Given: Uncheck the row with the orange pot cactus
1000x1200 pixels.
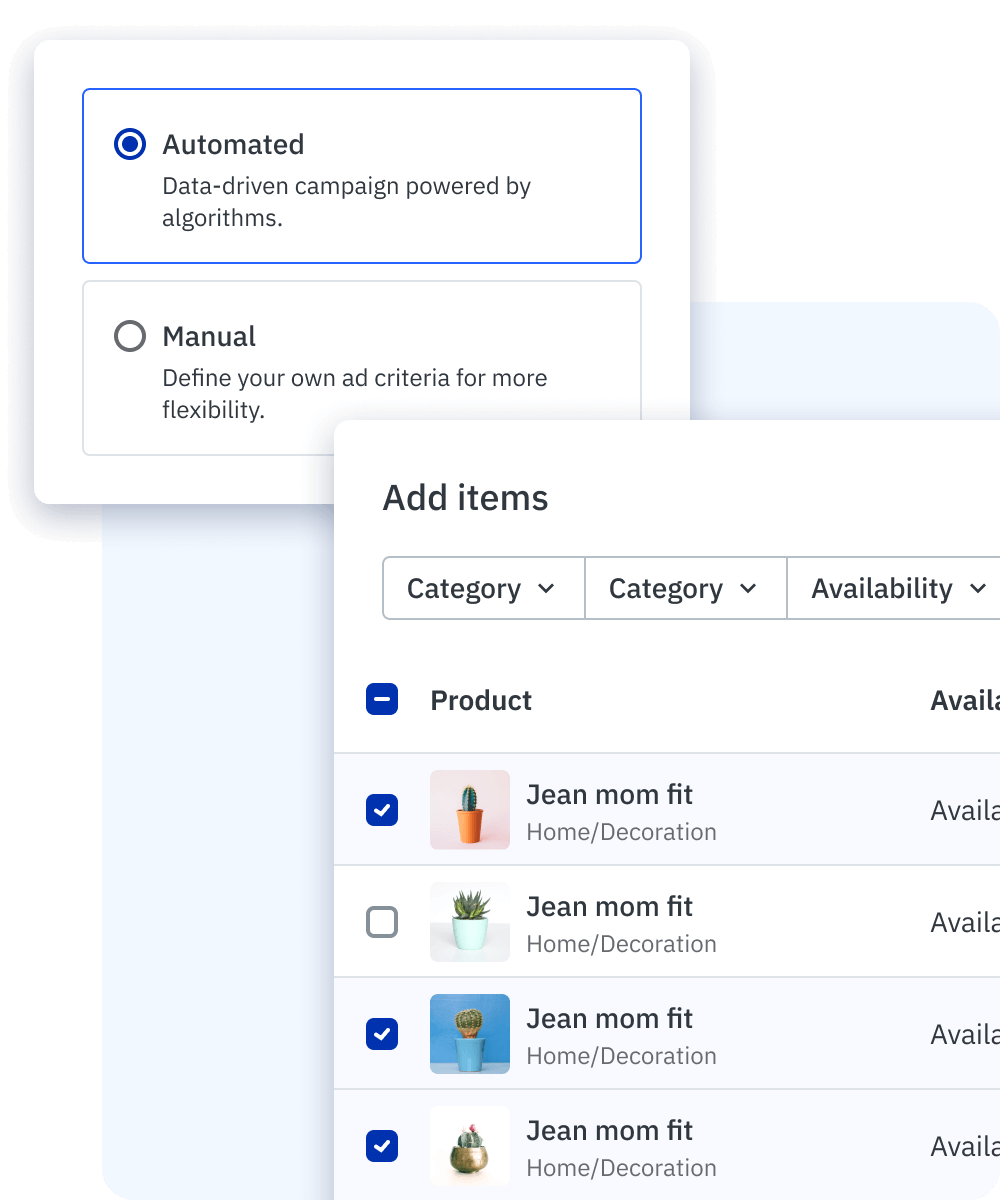Looking at the screenshot, I should [382, 810].
